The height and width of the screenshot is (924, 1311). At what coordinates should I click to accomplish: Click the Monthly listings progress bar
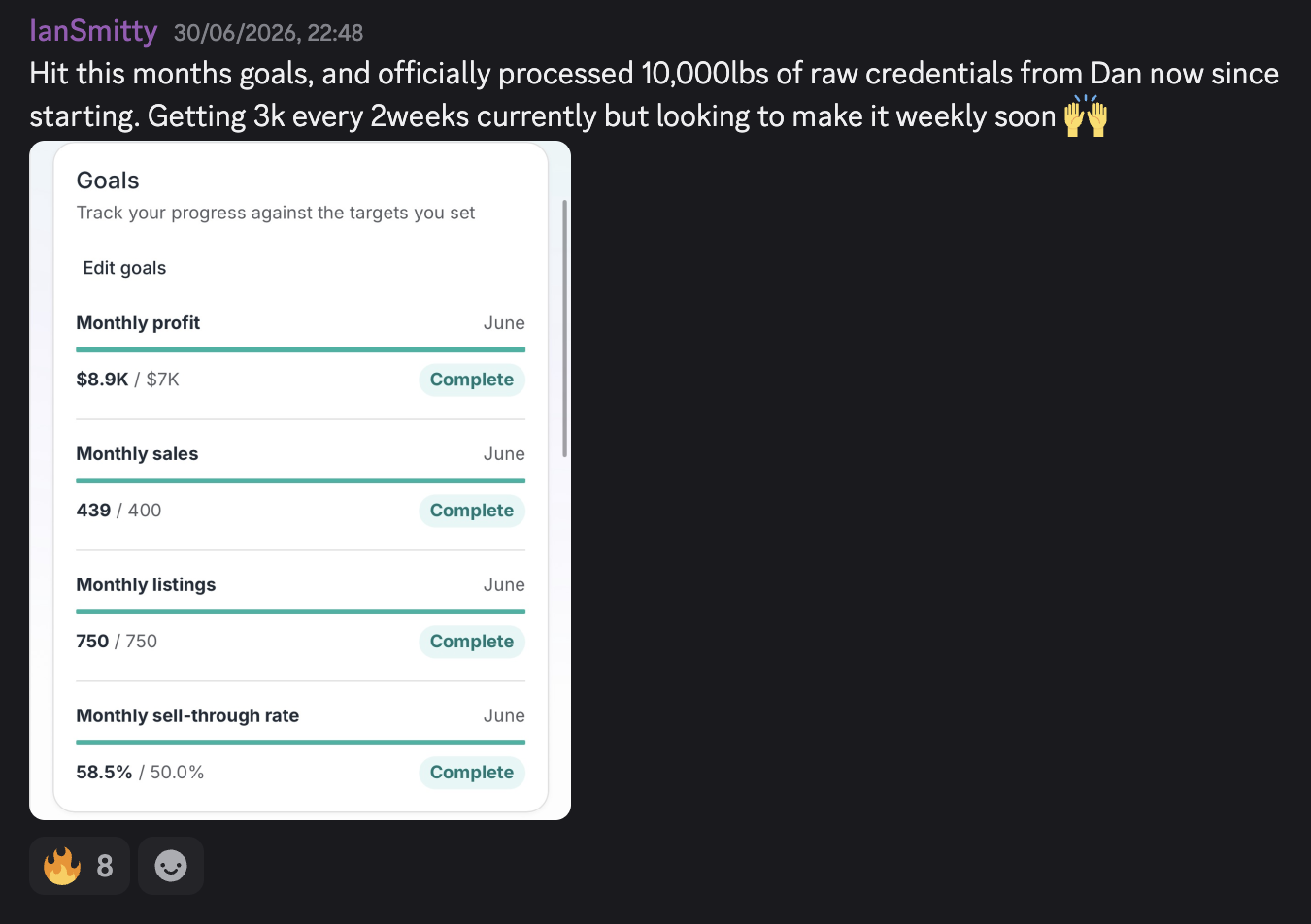[x=301, y=611]
